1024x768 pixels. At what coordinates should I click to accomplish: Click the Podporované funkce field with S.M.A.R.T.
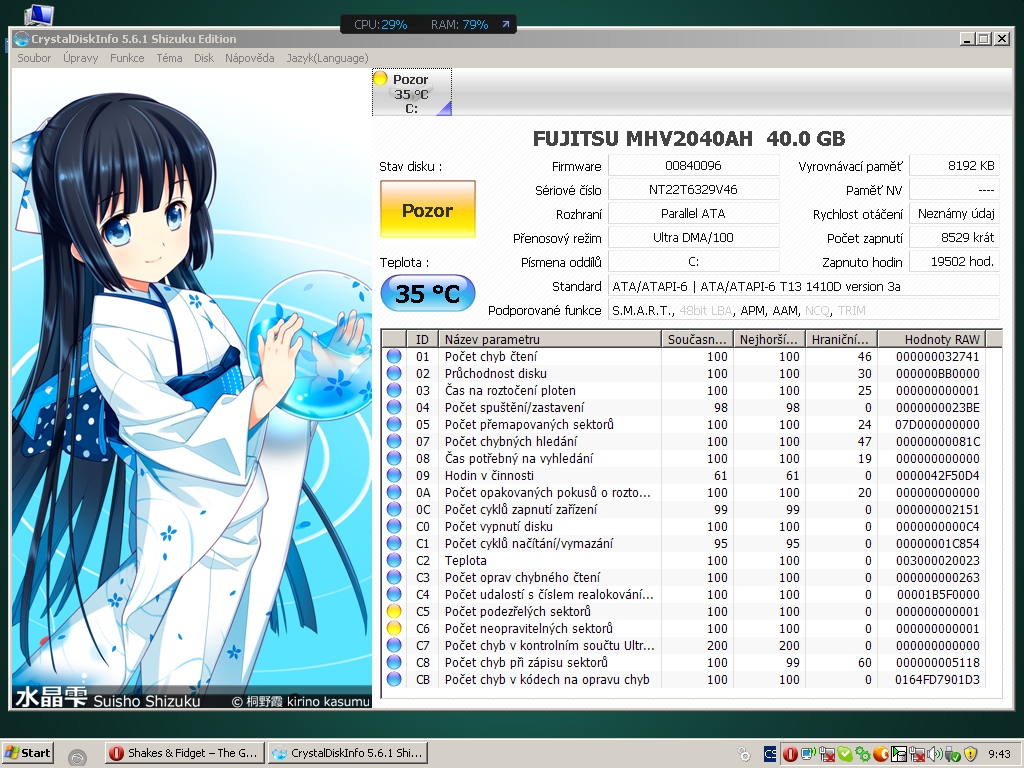click(x=804, y=310)
